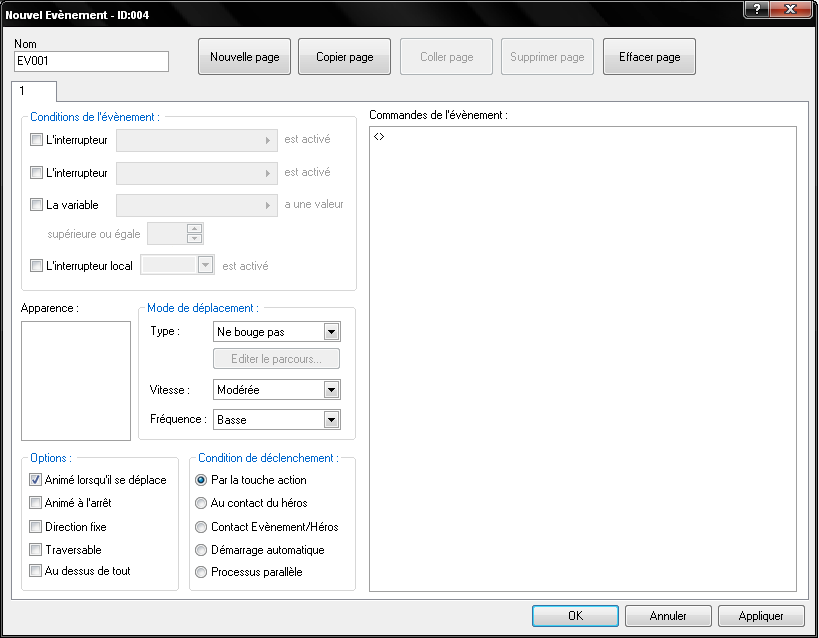Click the Appliquer button
The width and height of the screenshot is (819, 638).
point(761,616)
